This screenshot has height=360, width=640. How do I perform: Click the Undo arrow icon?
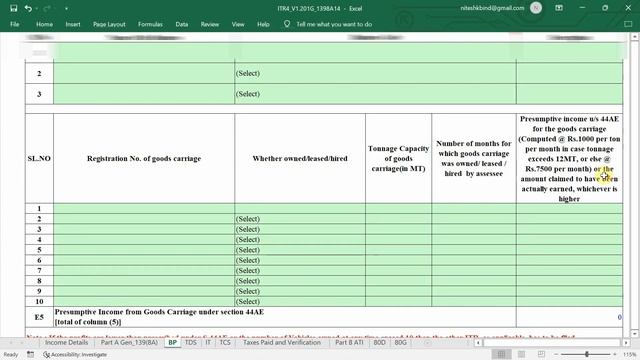(28, 8)
